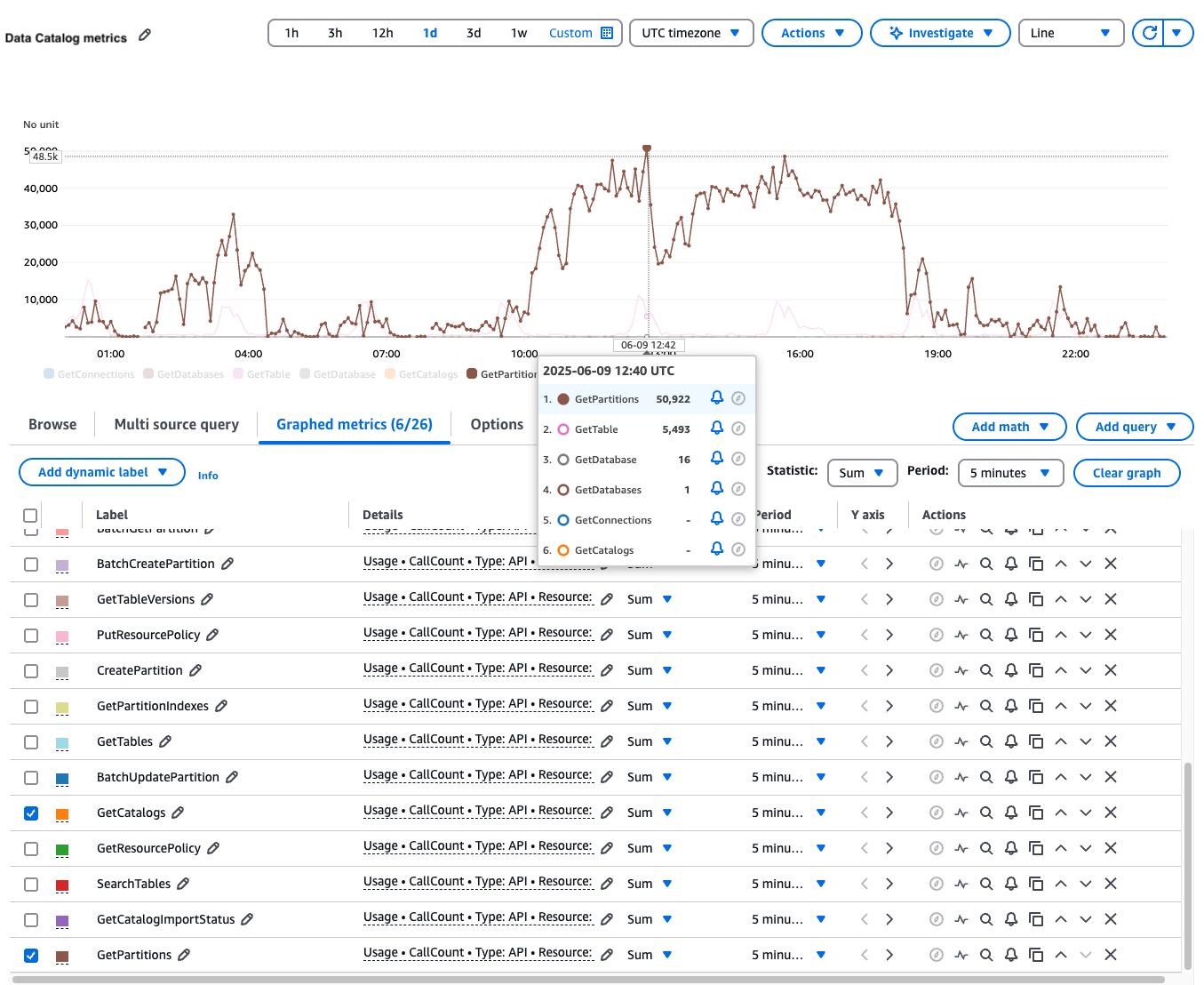Switch to the Browse tab

[x=52, y=424]
